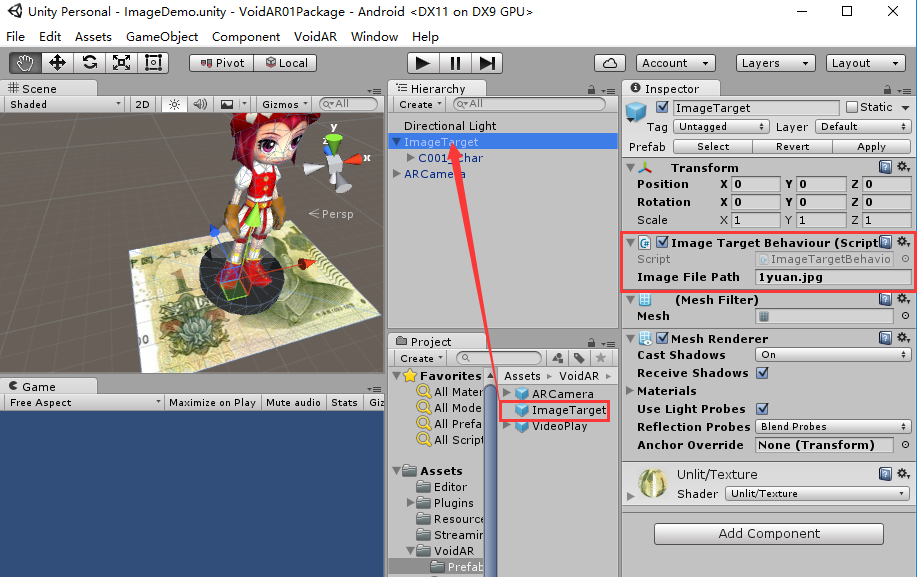
Task: Open the Shaded draw mode dropdown
Action: click(64, 105)
